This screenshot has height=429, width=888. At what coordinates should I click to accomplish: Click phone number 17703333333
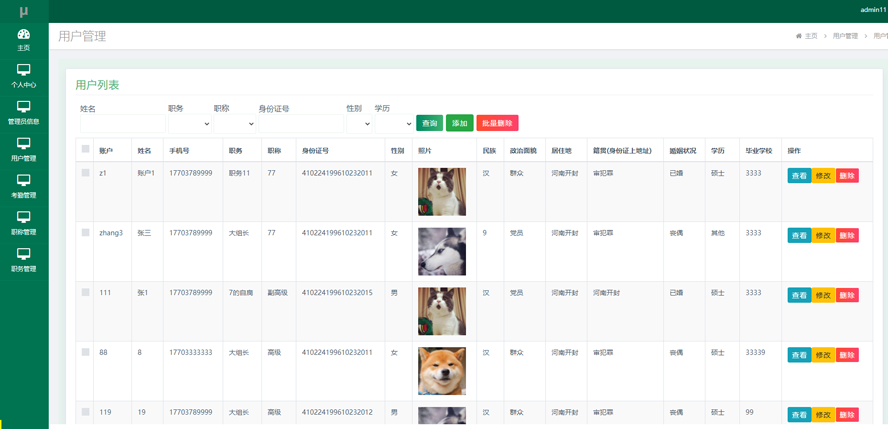[191, 352]
